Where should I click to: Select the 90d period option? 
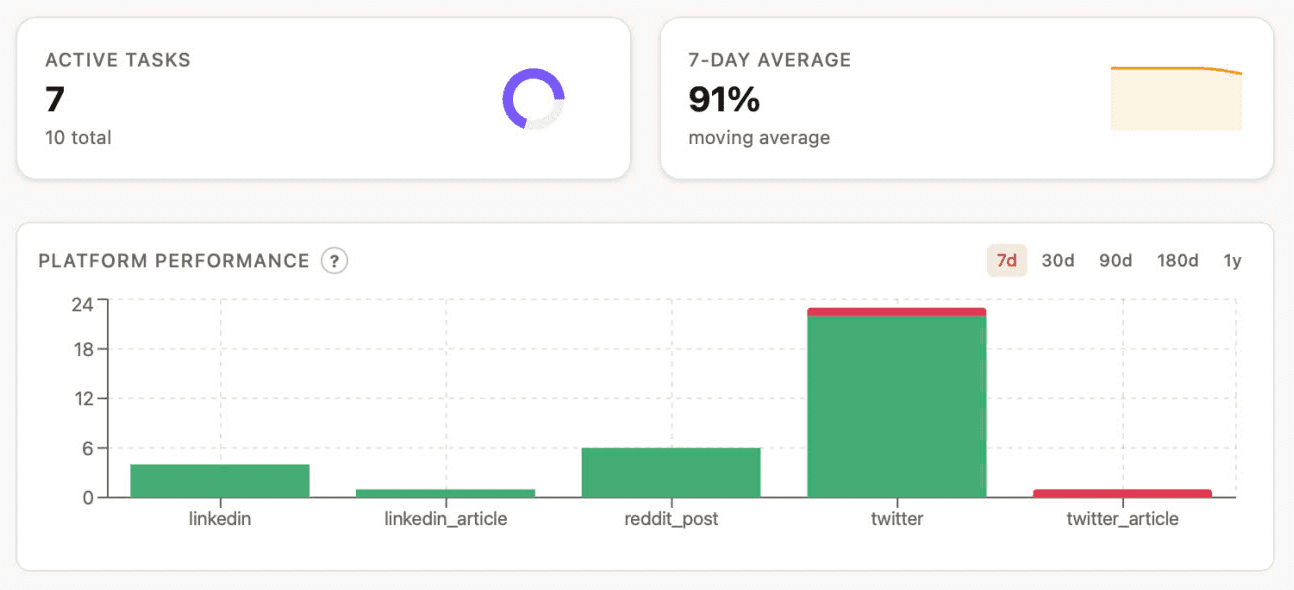coord(1115,260)
